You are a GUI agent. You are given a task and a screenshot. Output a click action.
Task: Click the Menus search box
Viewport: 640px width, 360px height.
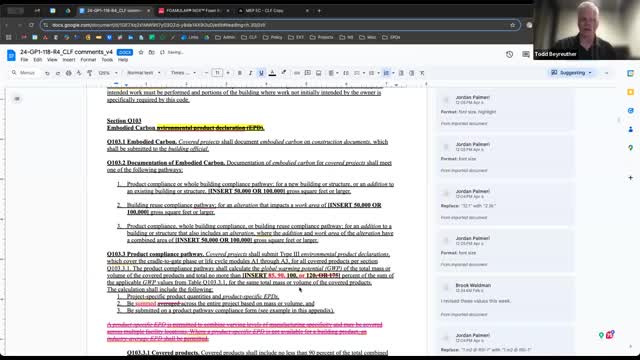24,73
